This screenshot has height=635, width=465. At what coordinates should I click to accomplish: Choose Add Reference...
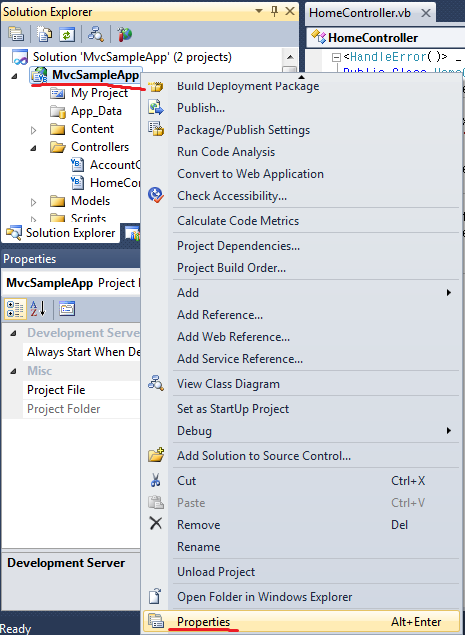click(x=220, y=314)
